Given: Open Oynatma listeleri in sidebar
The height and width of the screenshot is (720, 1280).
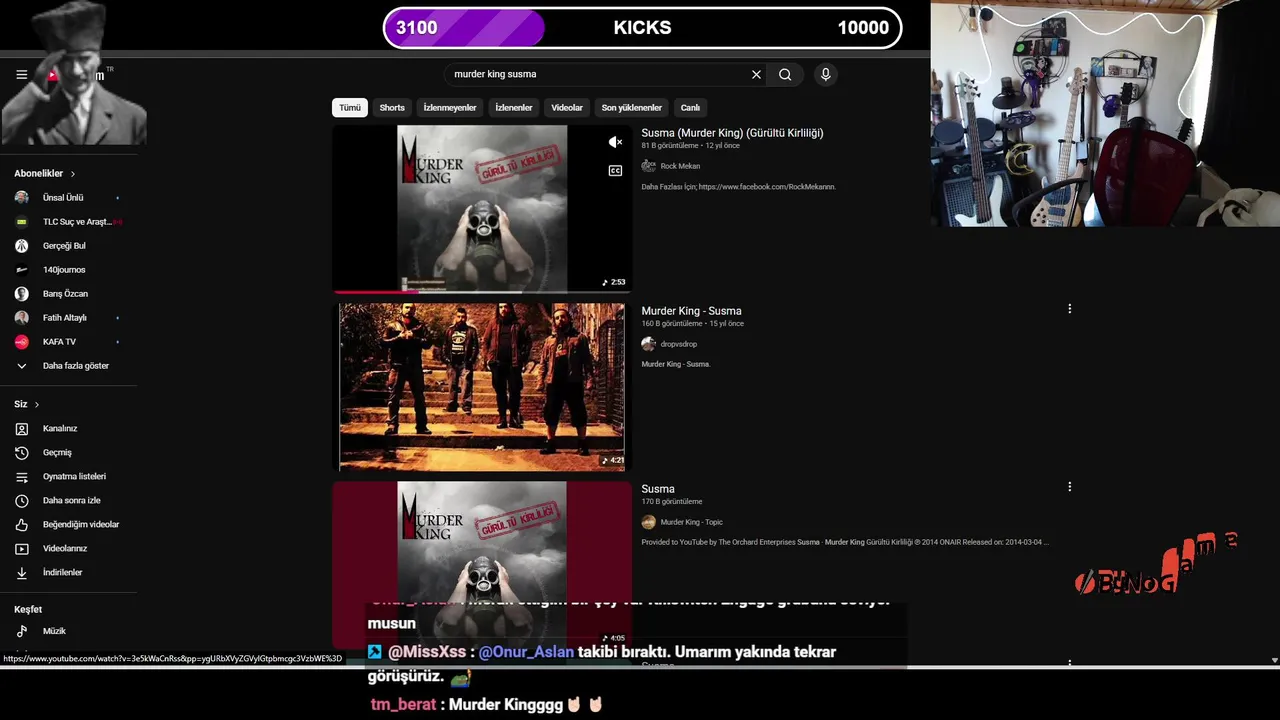Looking at the screenshot, I should pyautogui.click(x=68, y=477).
